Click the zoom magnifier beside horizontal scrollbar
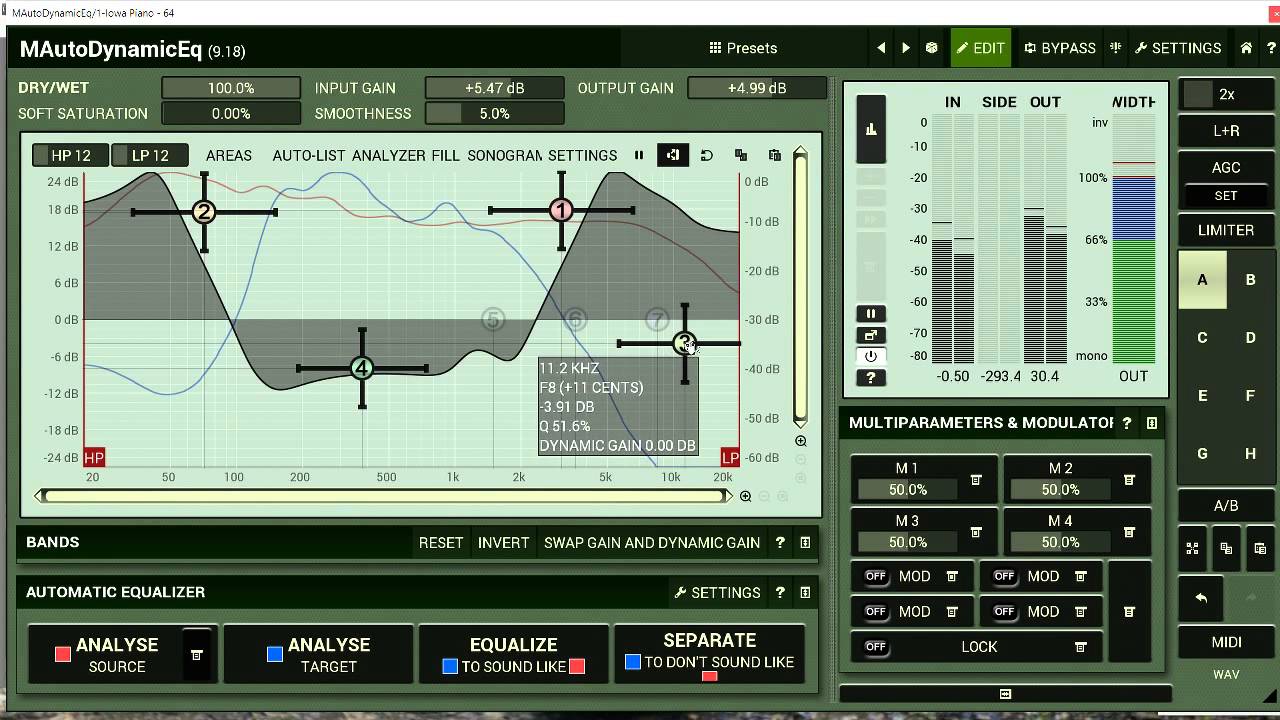The height and width of the screenshot is (720, 1280). pyautogui.click(x=745, y=496)
